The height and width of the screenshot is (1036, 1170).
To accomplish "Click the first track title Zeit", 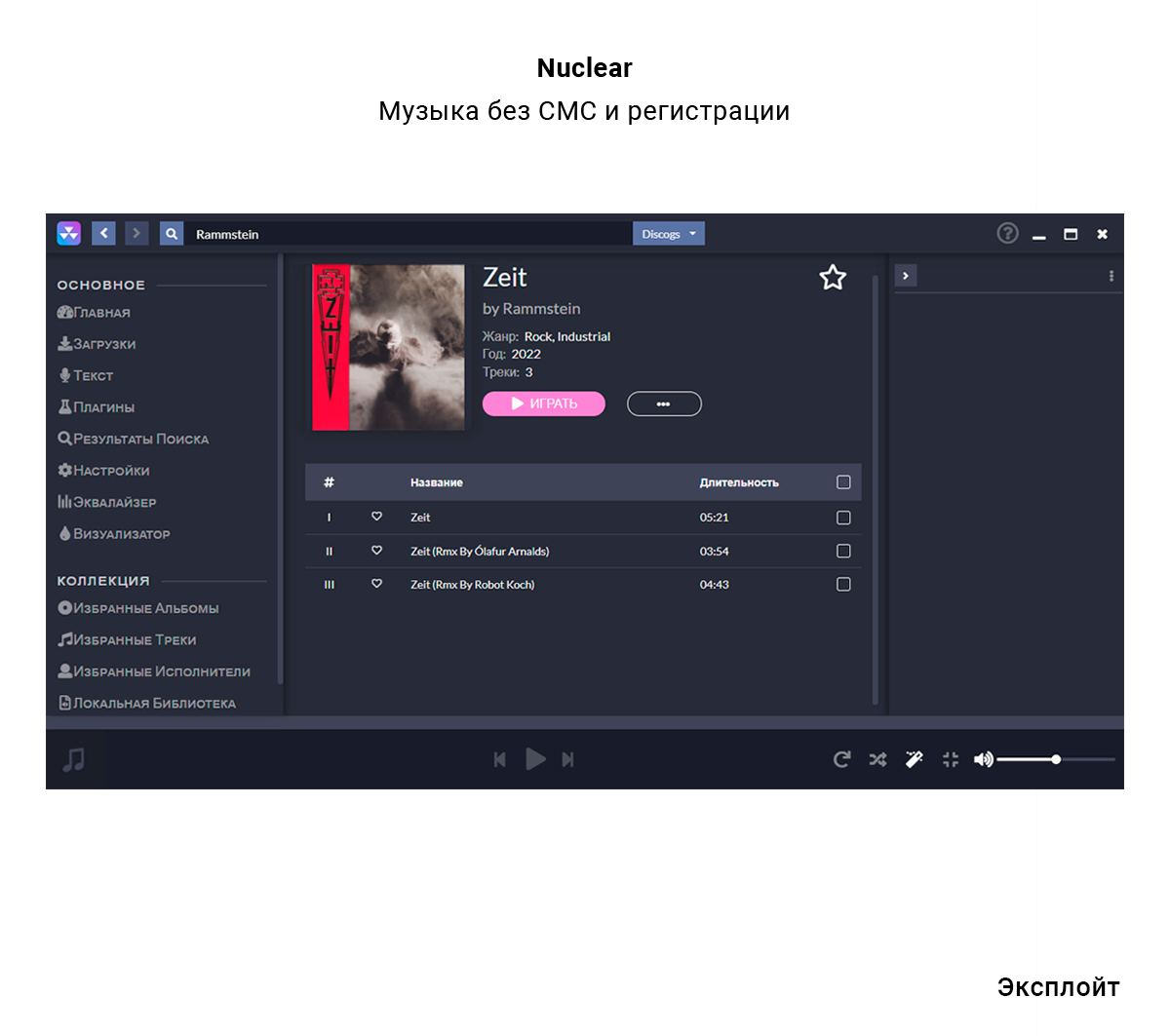I will 420,518.
